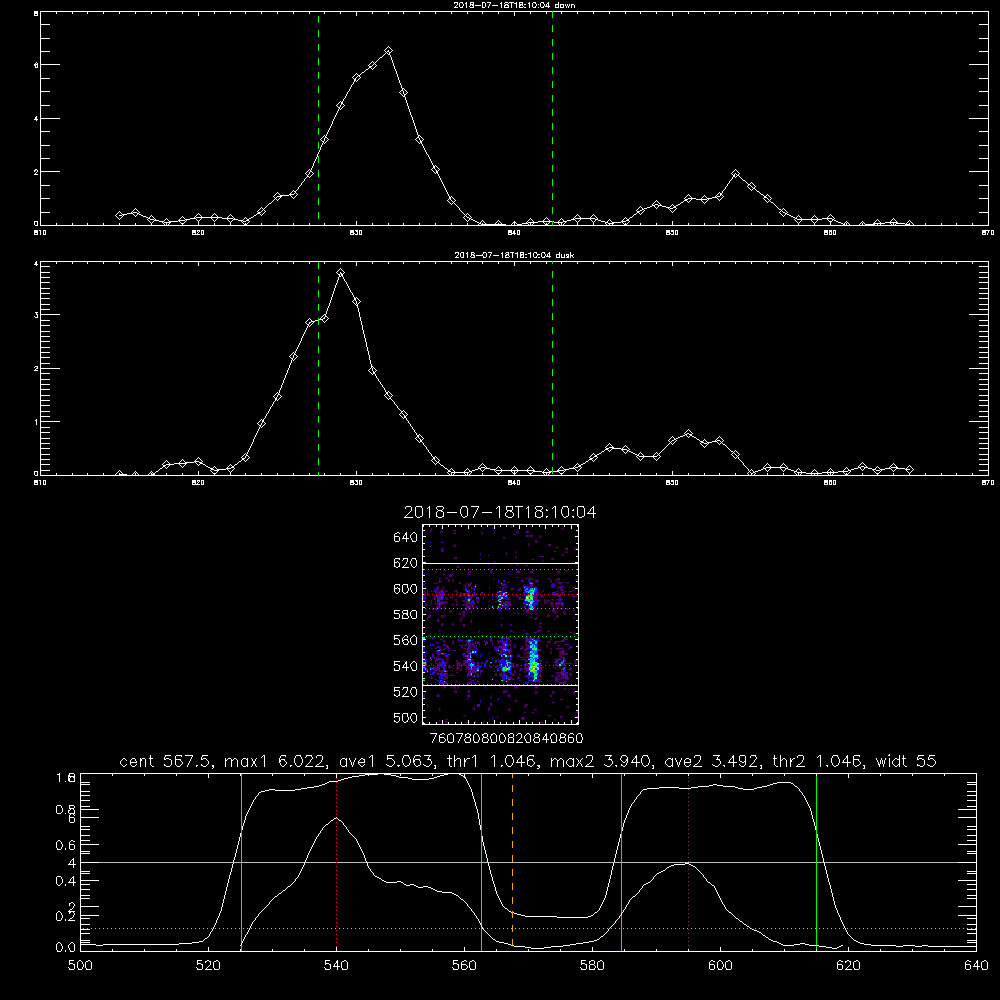The image size is (1000, 1000).
Task: Select the 'ave1 5.063' value in header
Action: [386, 761]
